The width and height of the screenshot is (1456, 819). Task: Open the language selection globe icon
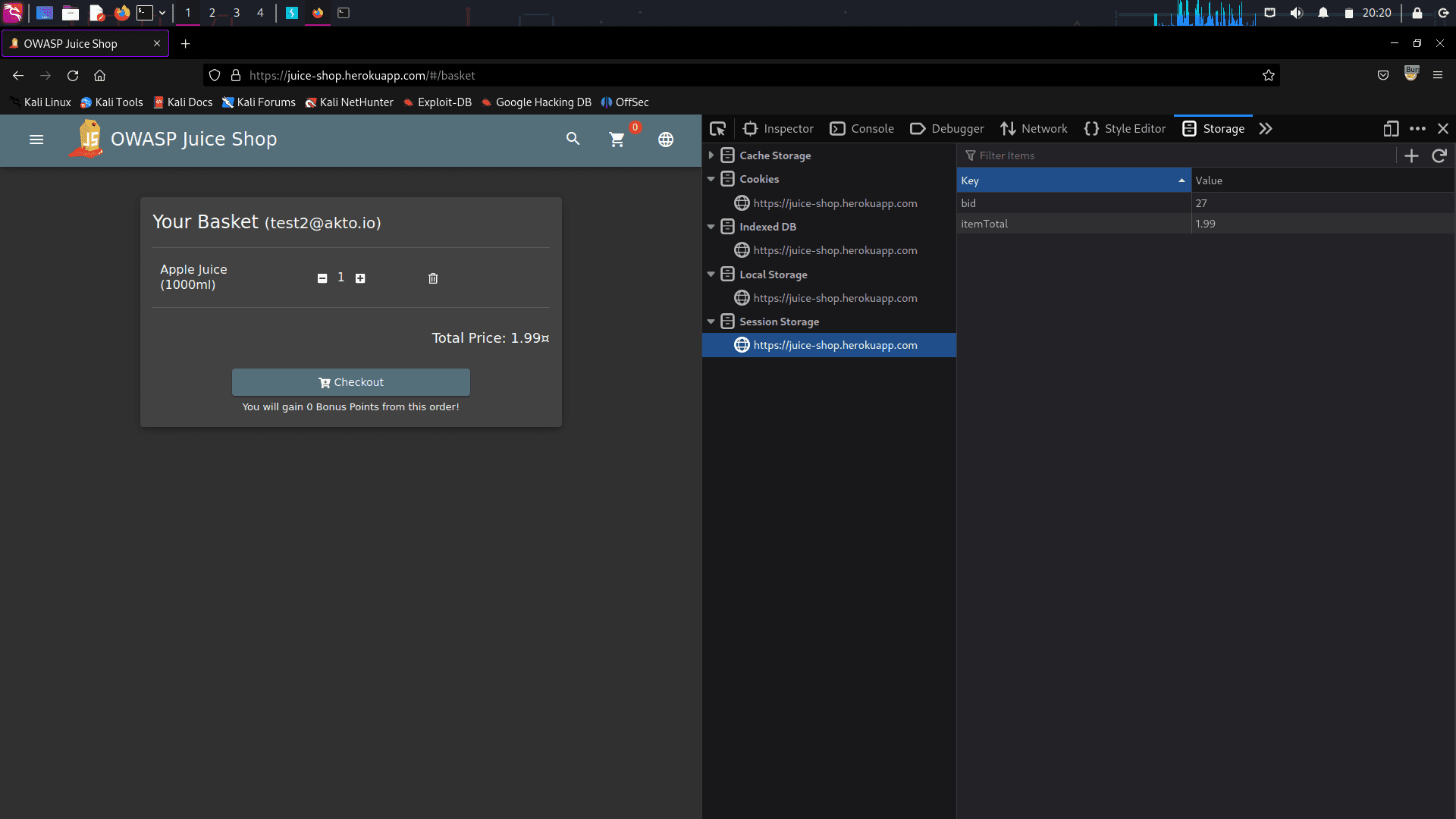pos(666,140)
